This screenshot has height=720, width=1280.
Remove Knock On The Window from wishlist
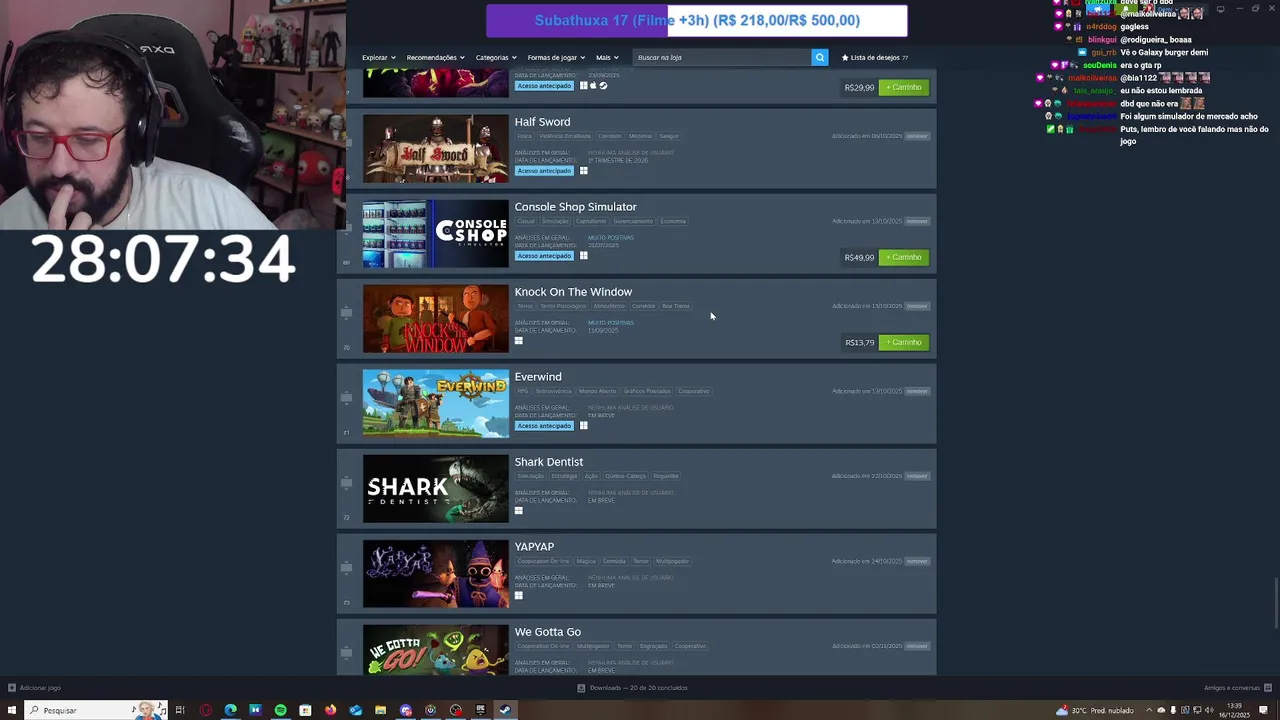click(x=917, y=306)
